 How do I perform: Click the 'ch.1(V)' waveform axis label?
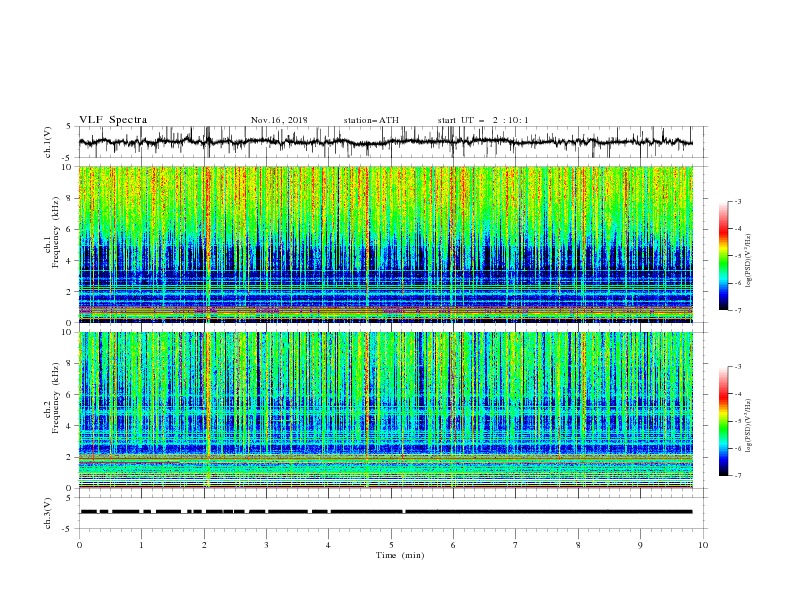point(48,142)
